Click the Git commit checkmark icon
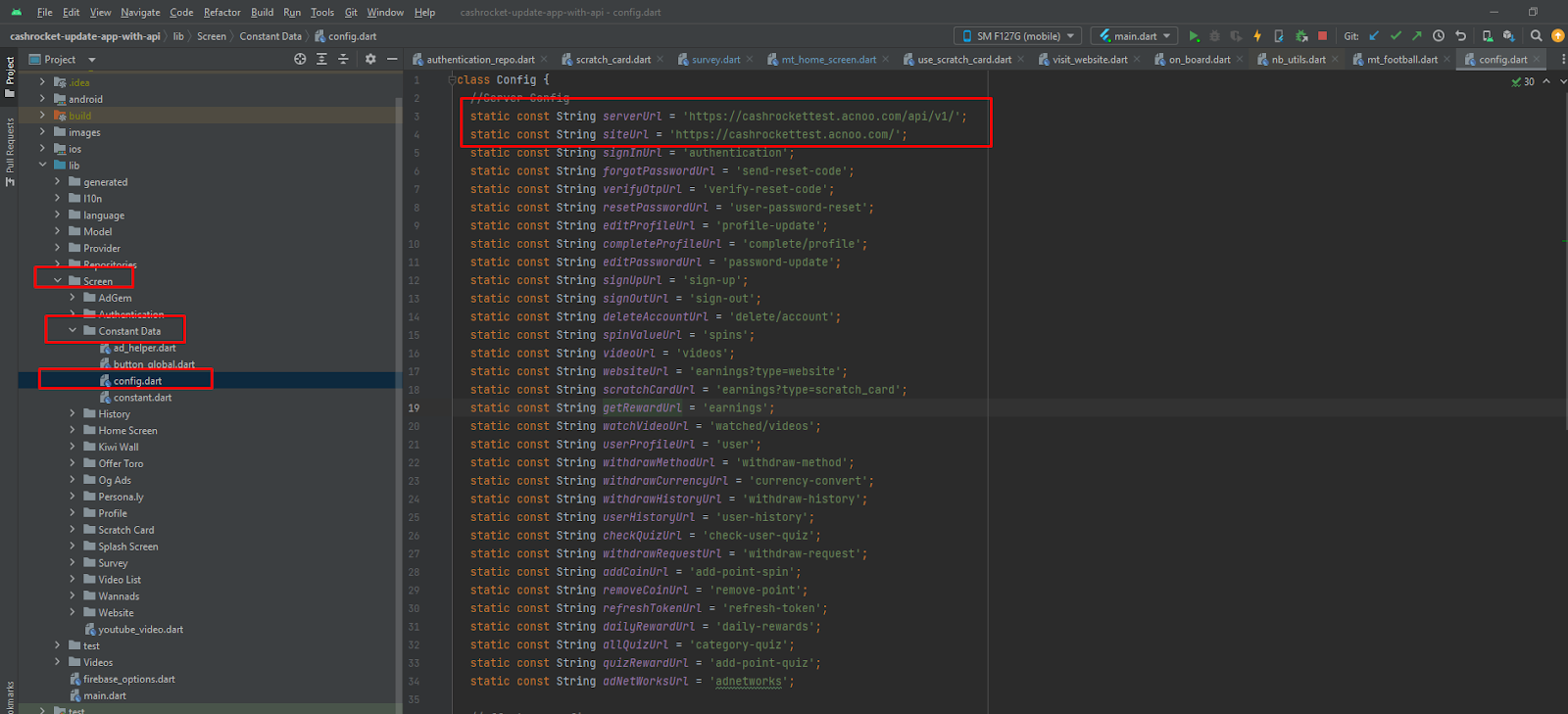1568x714 pixels. [x=1396, y=36]
